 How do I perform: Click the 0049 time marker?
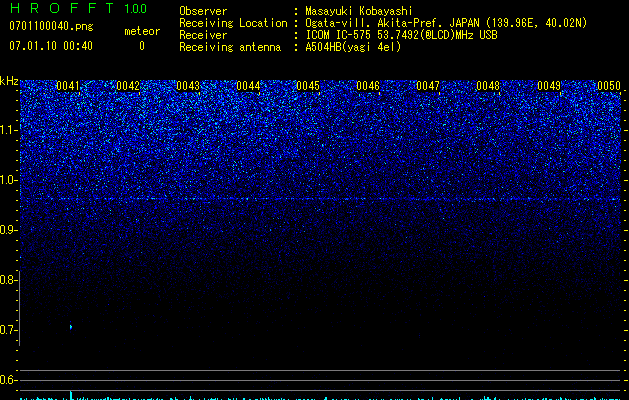click(549, 86)
